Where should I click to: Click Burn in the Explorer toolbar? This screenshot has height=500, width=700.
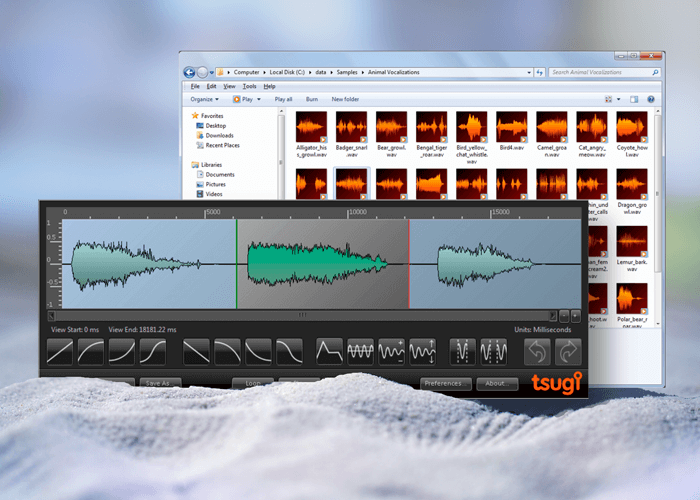pyautogui.click(x=312, y=99)
